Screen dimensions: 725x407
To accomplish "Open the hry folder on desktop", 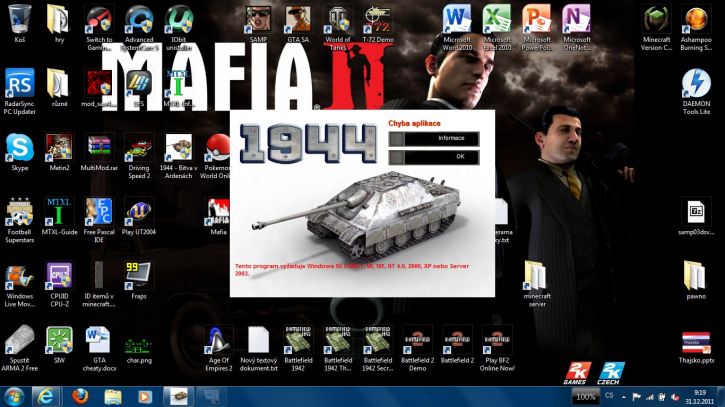I will pos(59,21).
